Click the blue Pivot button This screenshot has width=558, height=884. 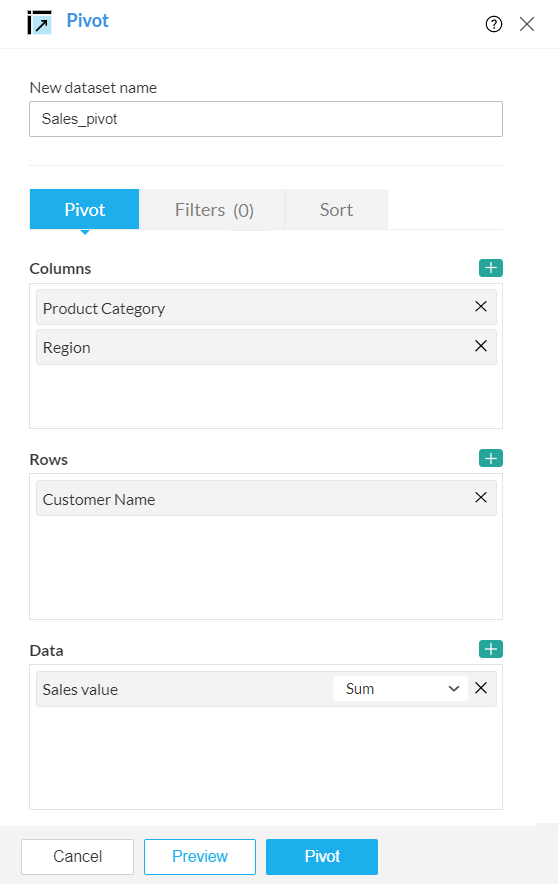tap(322, 856)
